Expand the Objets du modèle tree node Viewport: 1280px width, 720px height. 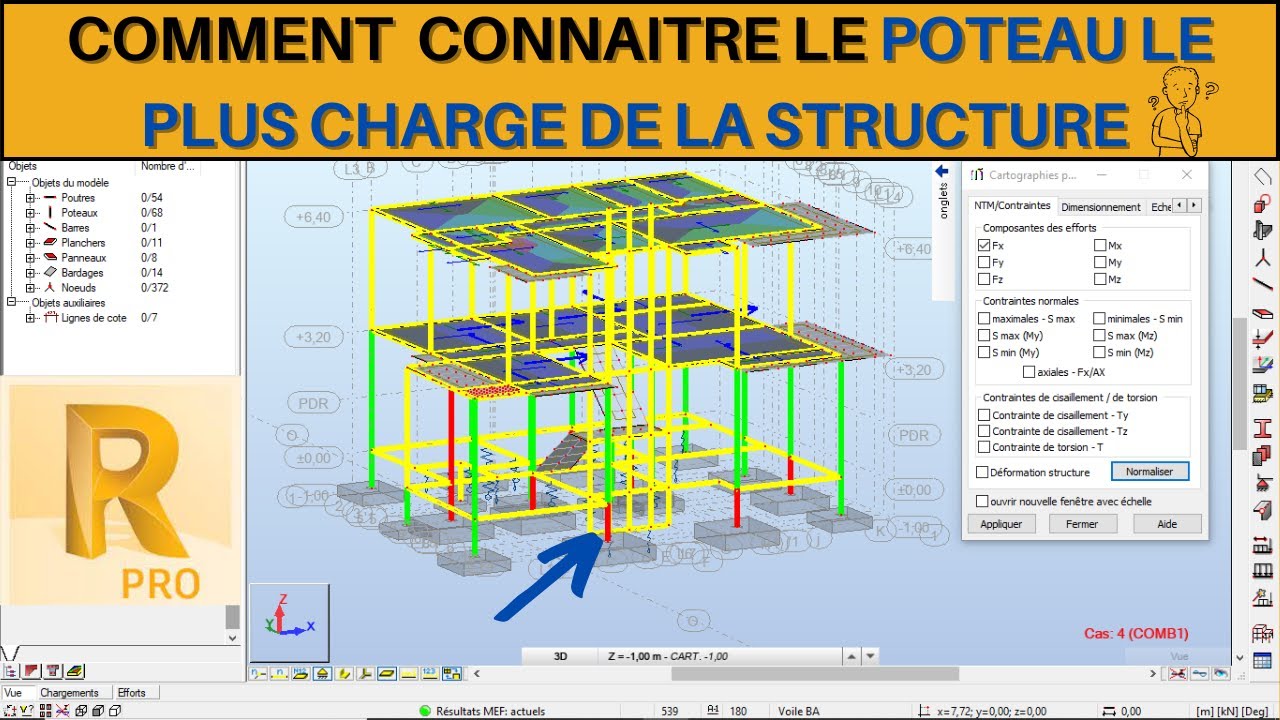tap(12, 183)
